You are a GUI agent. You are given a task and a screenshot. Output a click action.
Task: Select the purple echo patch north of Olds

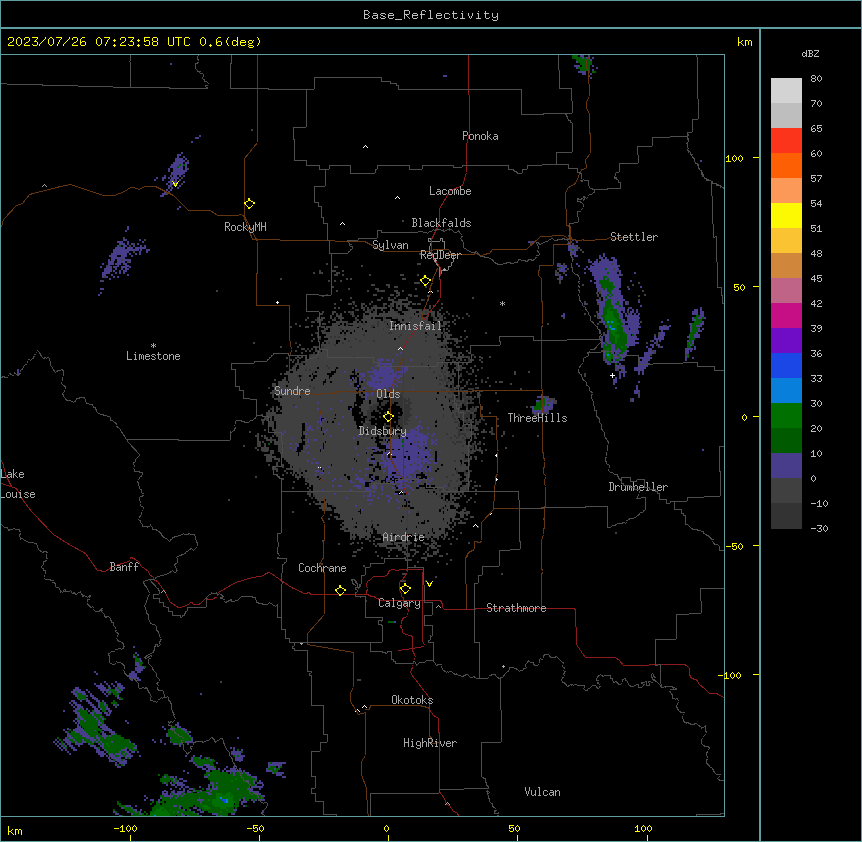(x=382, y=374)
